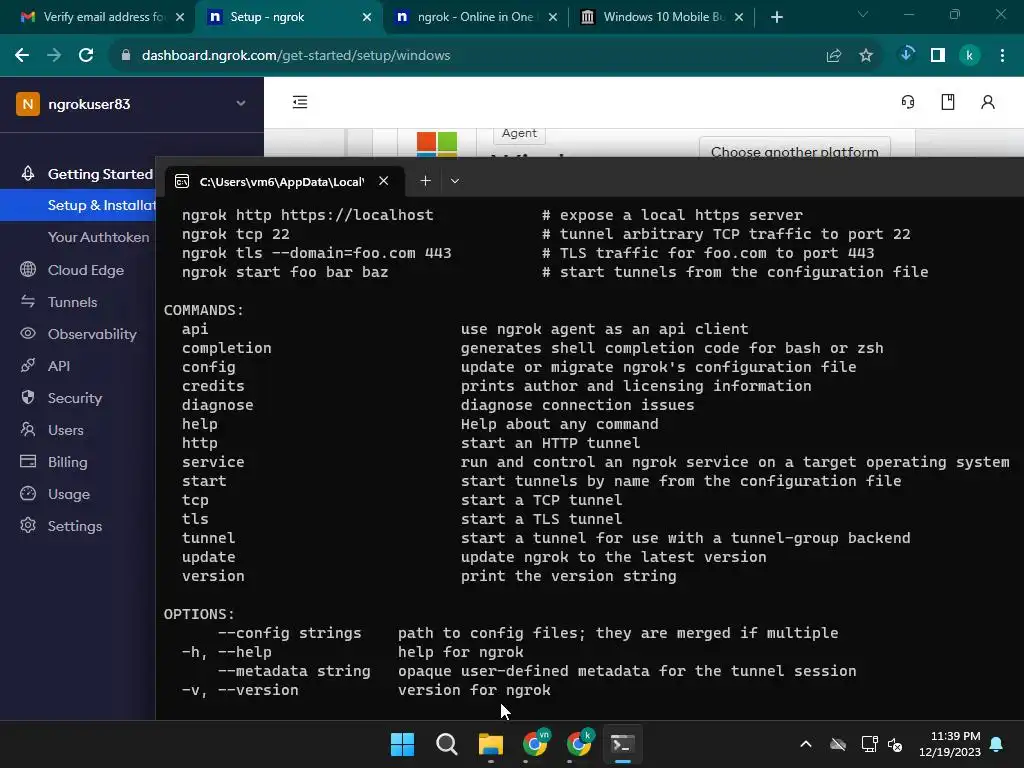Click the Usage gauge icon
This screenshot has width=1024, height=768.
pyautogui.click(x=28, y=493)
